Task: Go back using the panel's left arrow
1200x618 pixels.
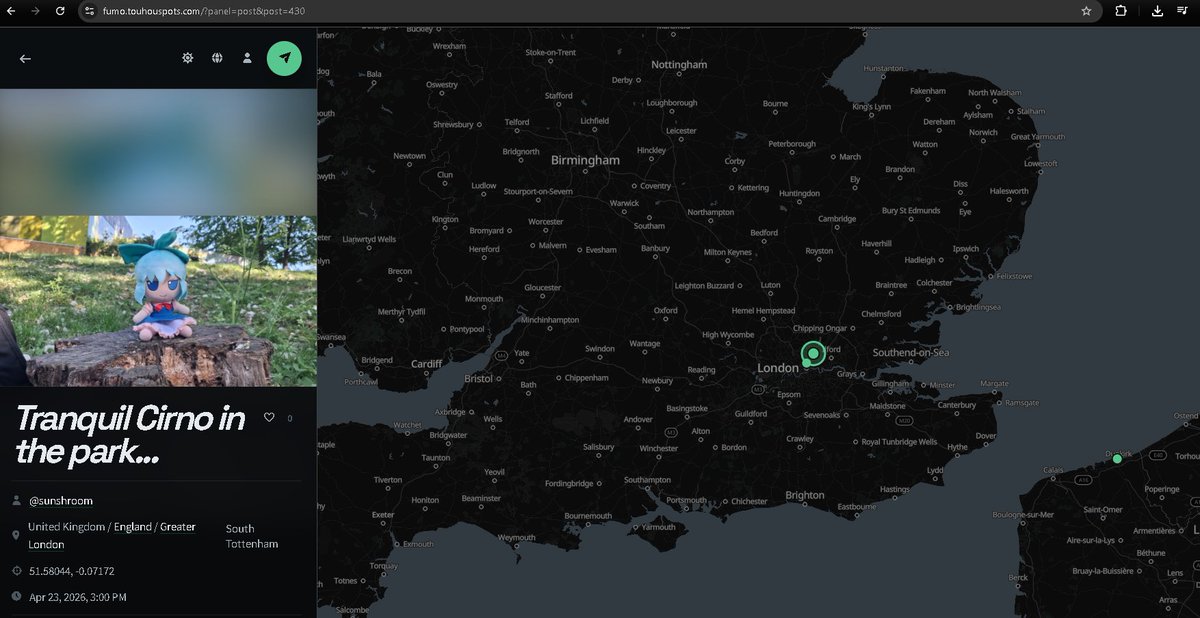Action: (25, 59)
